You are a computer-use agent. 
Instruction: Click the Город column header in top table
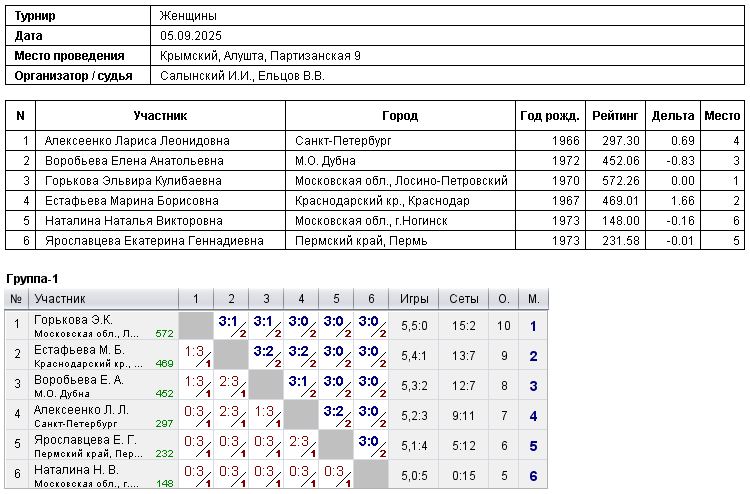[400, 116]
